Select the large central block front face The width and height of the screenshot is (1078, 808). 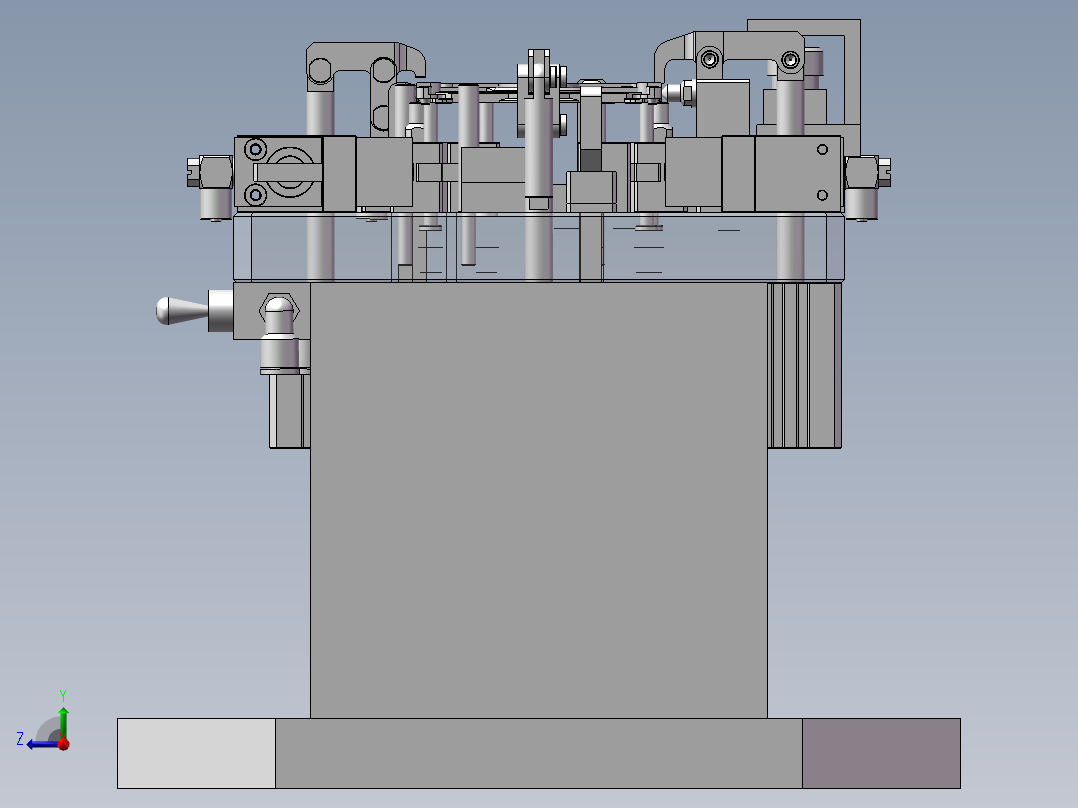click(538, 500)
